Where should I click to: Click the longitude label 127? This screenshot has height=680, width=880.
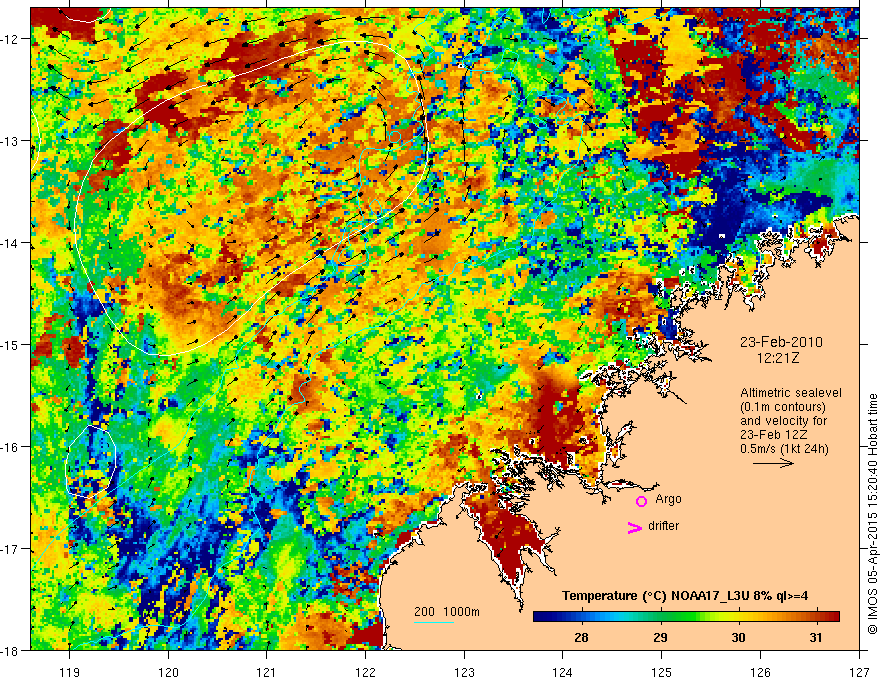(x=859, y=672)
